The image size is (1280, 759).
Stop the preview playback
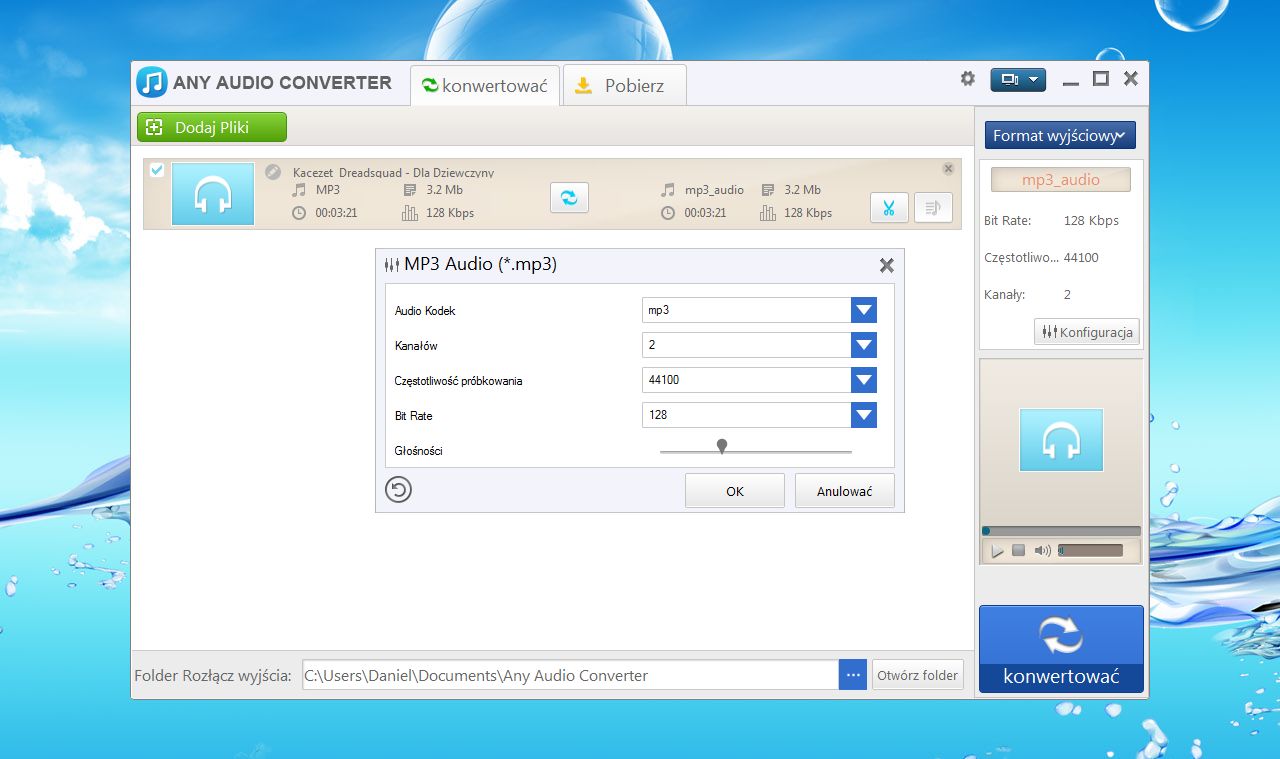click(x=1019, y=550)
